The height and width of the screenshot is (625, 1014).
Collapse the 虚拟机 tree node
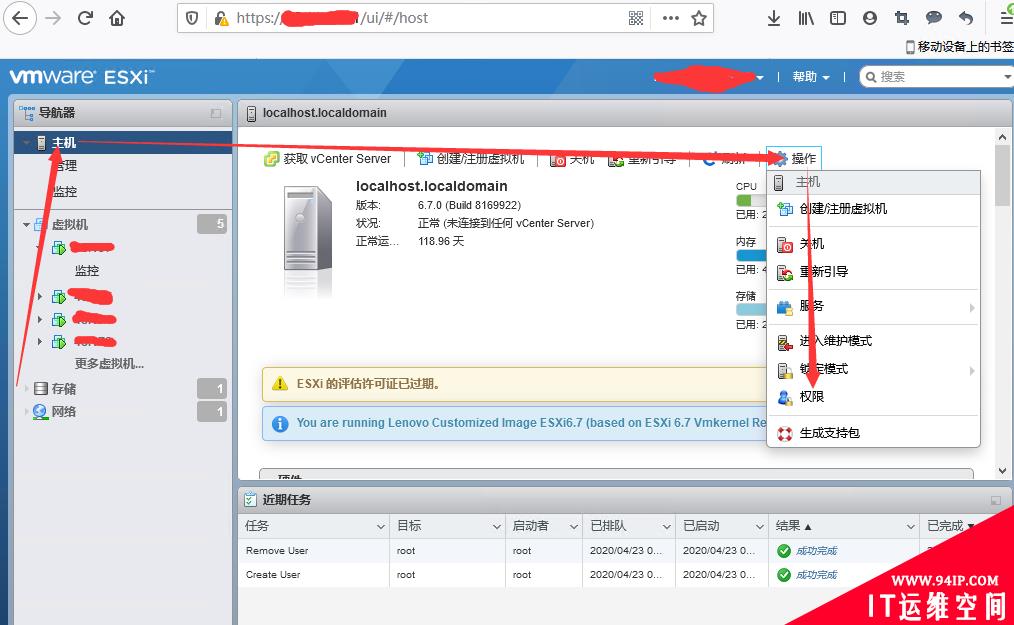tap(27, 225)
